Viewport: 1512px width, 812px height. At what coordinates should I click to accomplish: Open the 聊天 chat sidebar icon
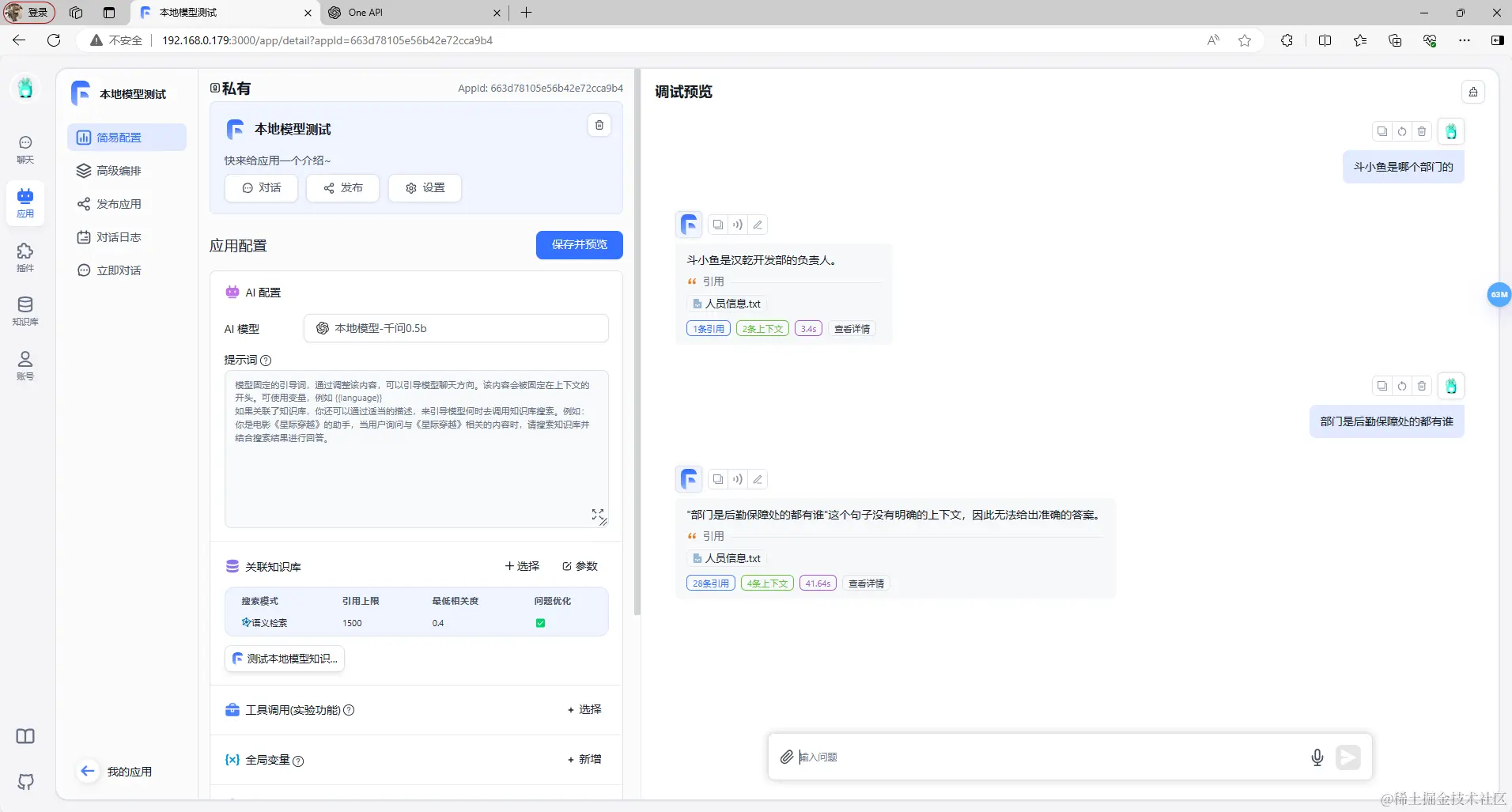[25, 149]
